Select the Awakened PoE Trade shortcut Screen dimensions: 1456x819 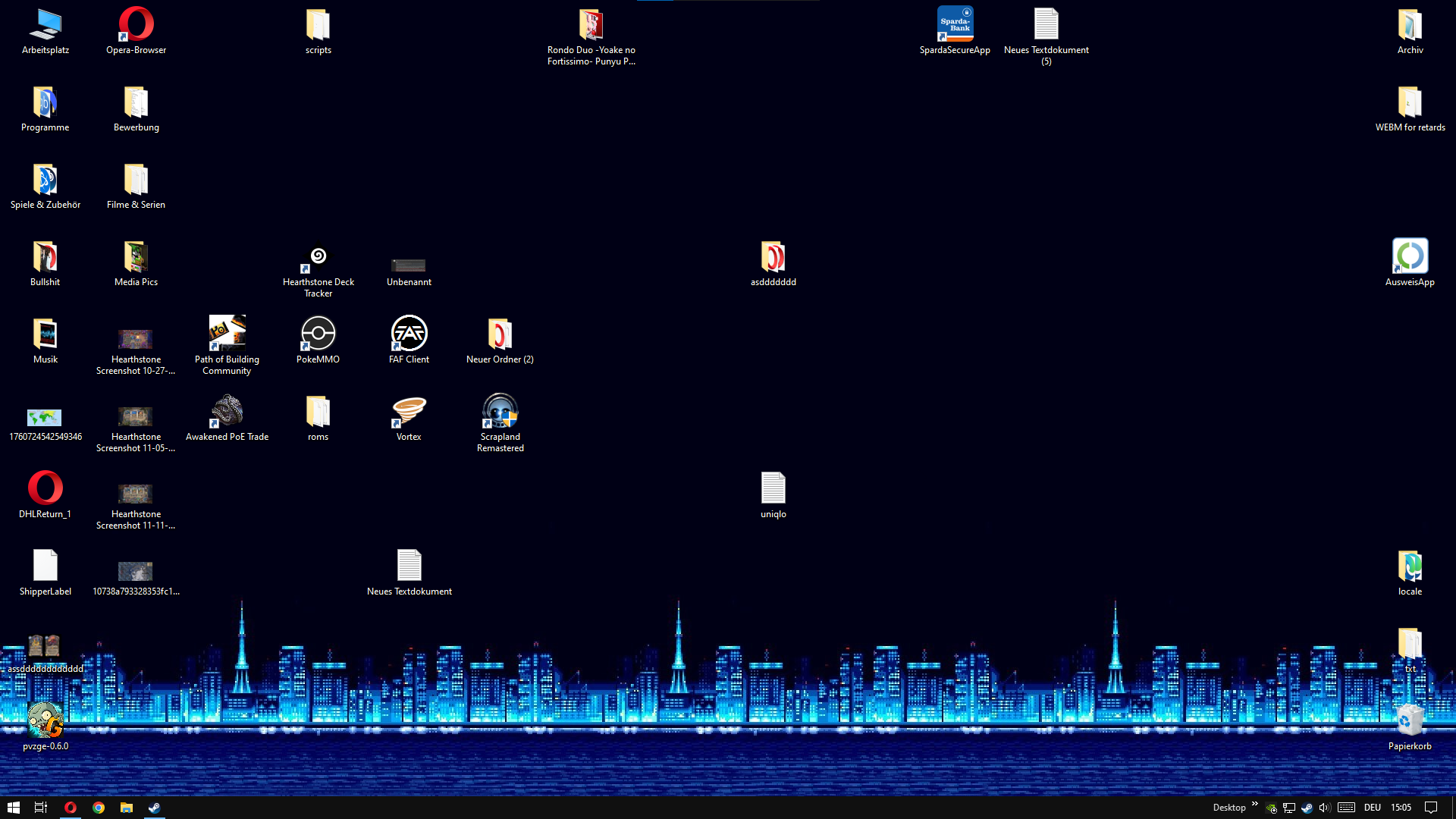click(227, 412)
